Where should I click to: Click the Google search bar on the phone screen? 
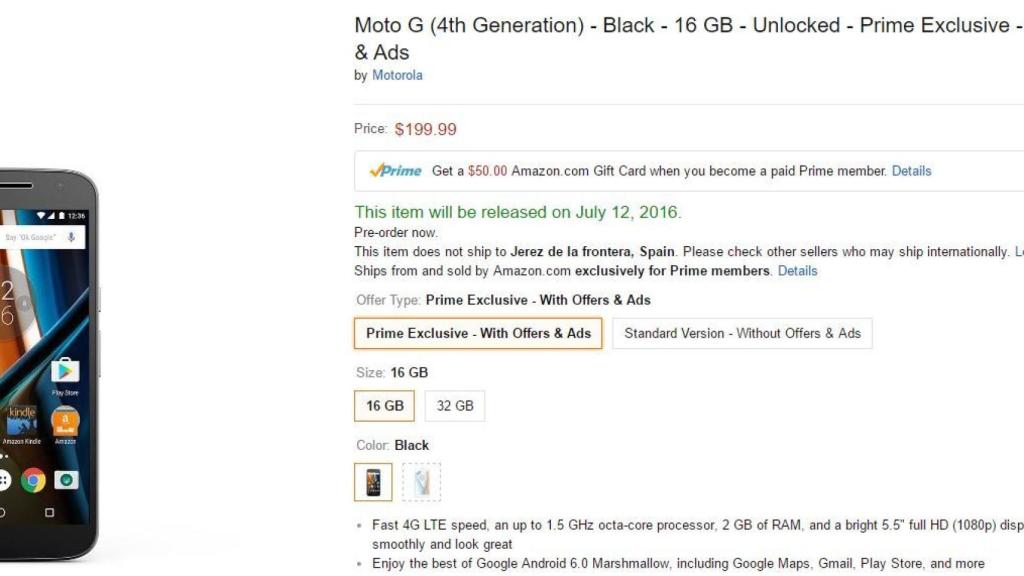coord(35,237)
